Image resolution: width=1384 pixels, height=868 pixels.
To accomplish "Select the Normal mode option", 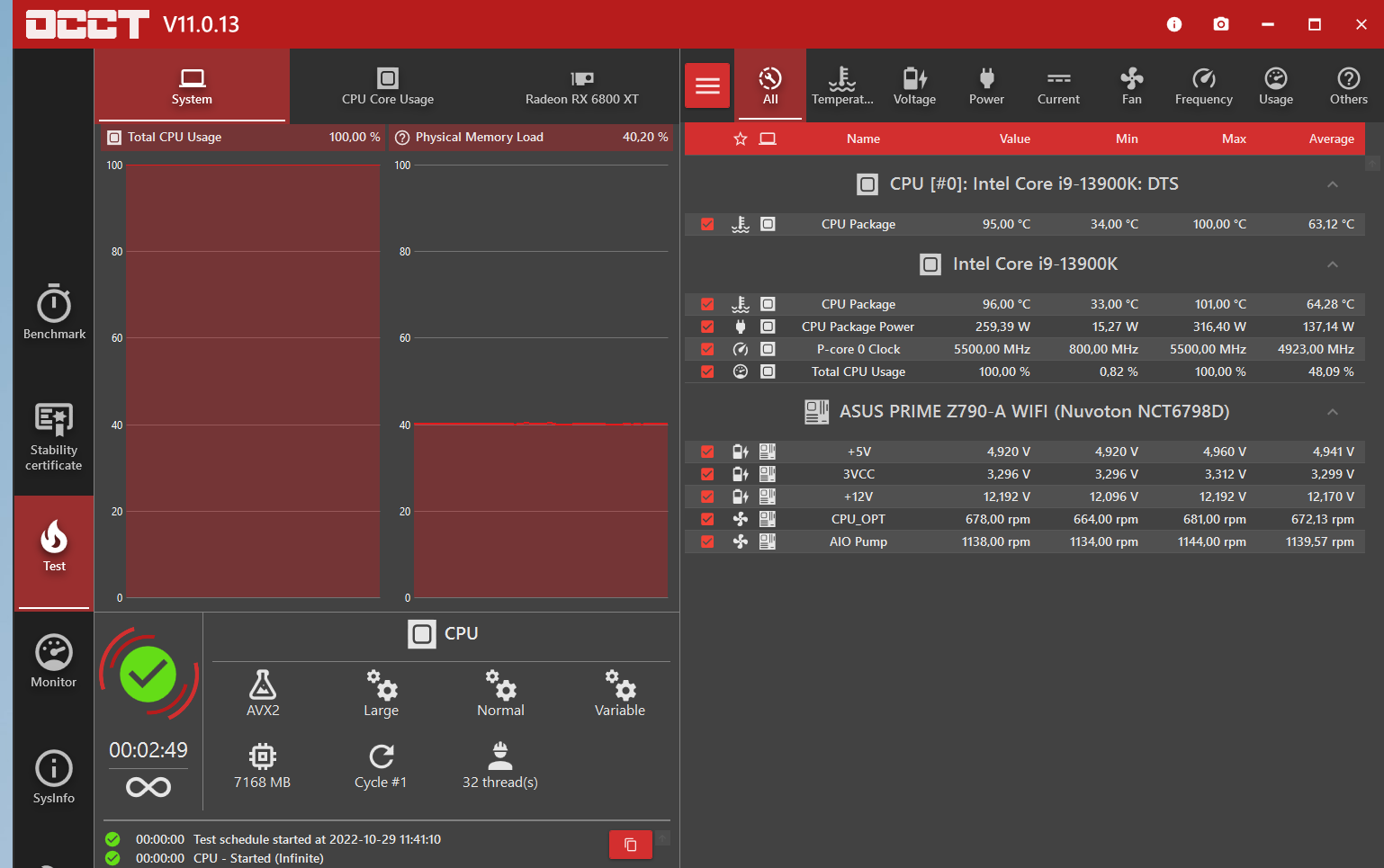I will coord(500,693).
